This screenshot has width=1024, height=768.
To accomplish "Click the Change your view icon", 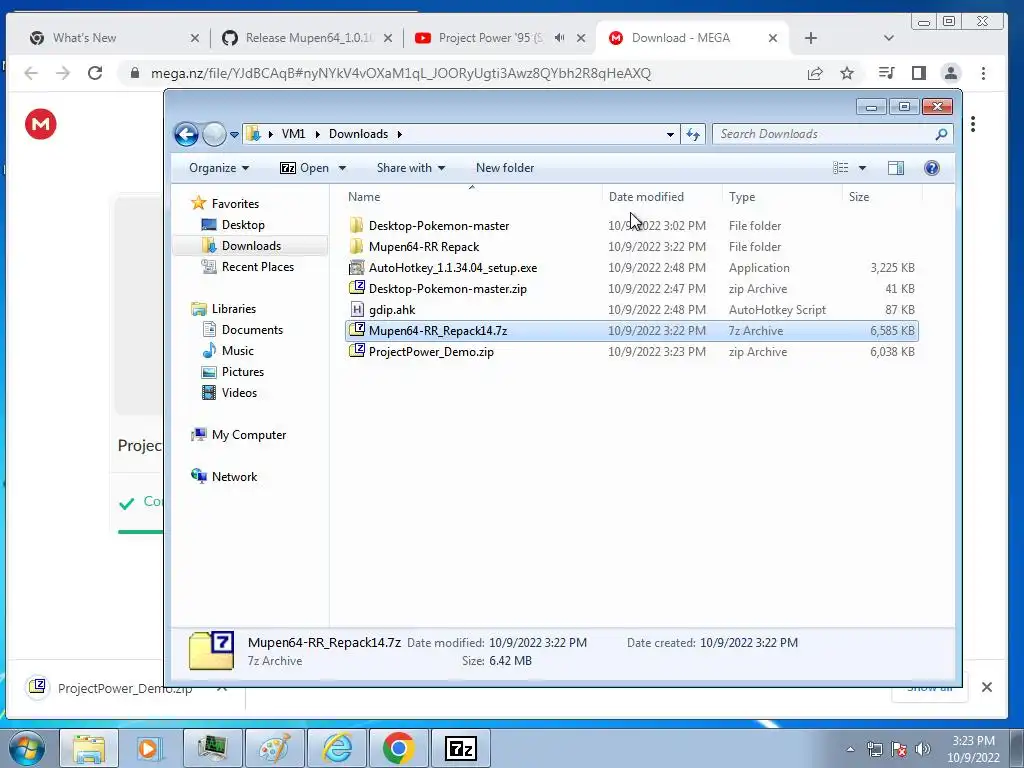I will 840,168.
